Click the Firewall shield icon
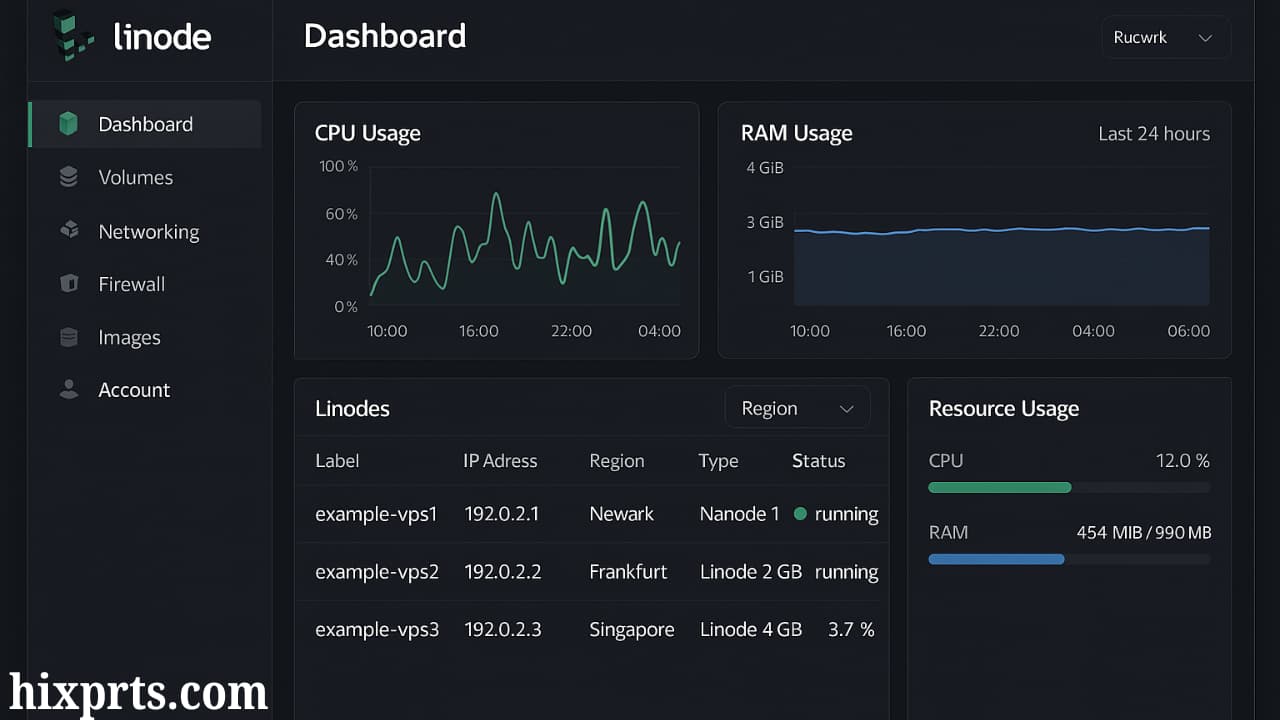 pyautogui.click(x=69, y=284)
